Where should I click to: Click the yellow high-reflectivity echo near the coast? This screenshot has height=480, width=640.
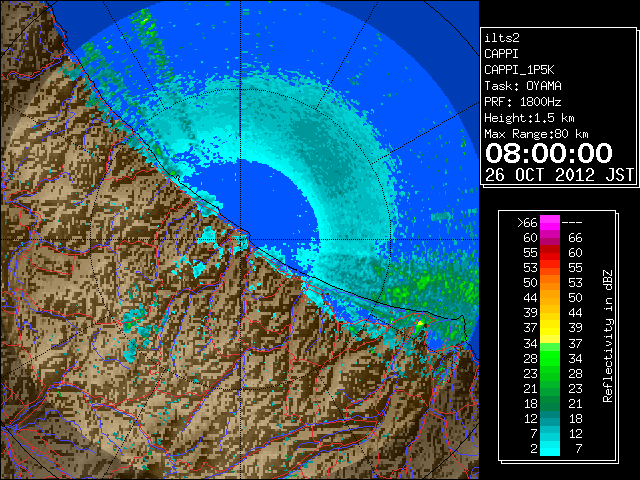(420, 323)
